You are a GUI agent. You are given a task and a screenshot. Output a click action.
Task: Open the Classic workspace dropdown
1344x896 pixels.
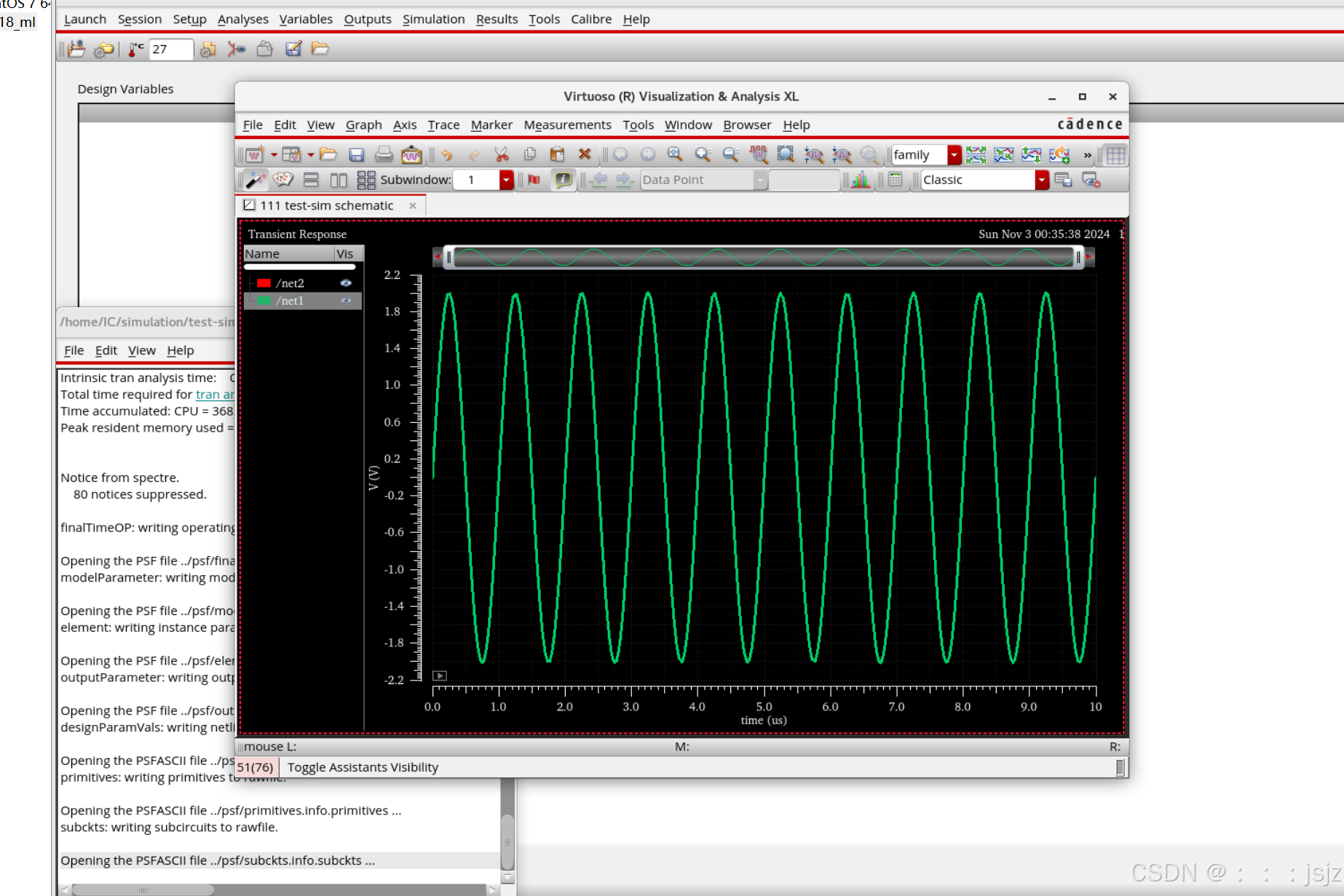[x=1042, y=180]
